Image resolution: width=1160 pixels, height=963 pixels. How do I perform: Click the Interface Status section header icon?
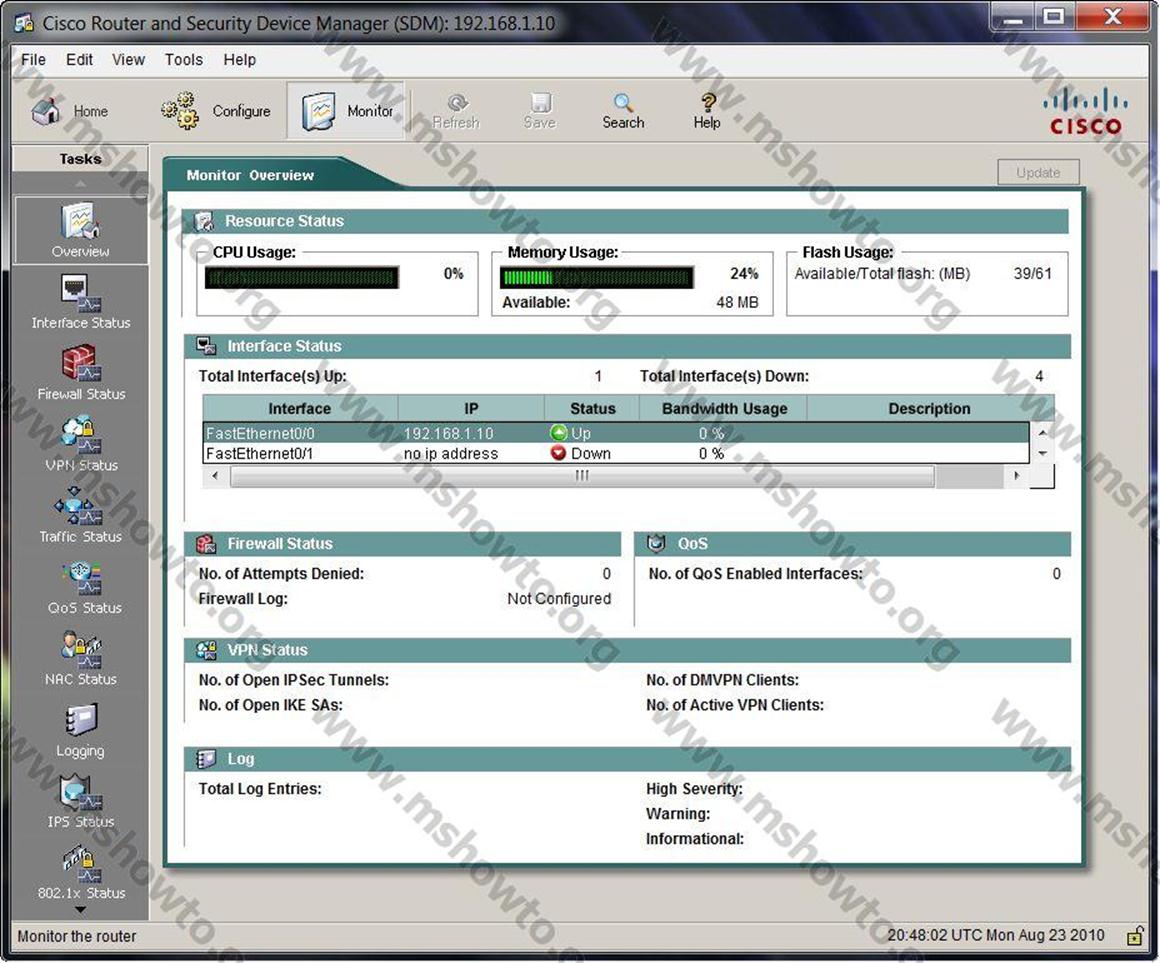click(x=206, y=346)
